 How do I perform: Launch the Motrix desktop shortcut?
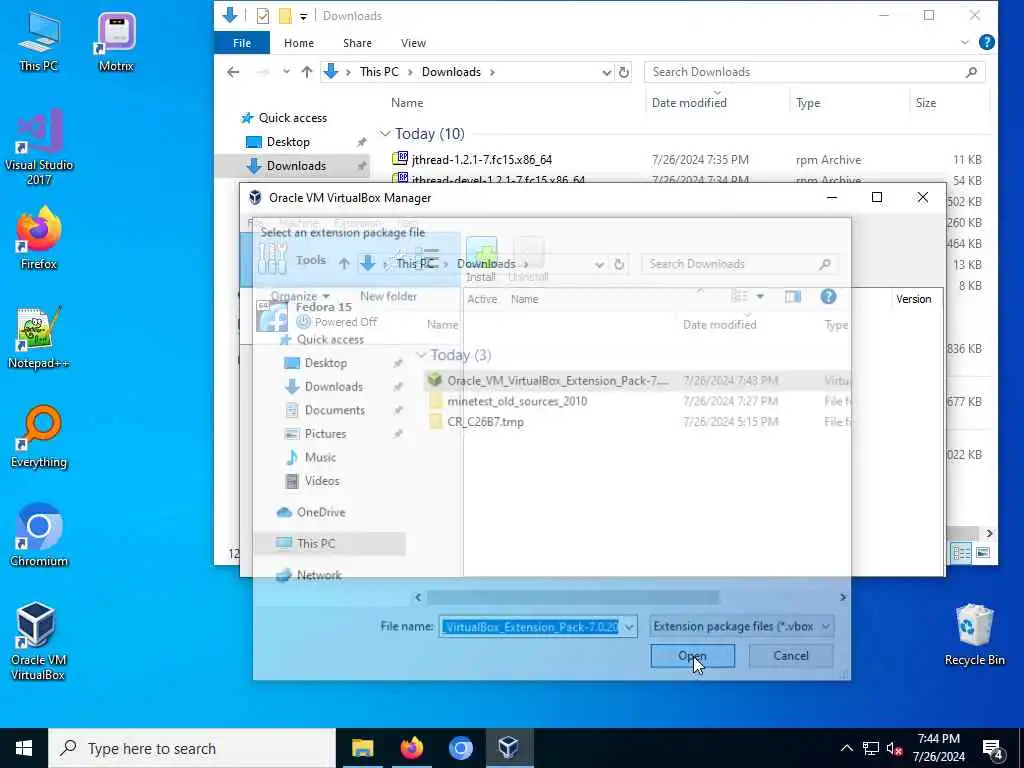(116, 40)
